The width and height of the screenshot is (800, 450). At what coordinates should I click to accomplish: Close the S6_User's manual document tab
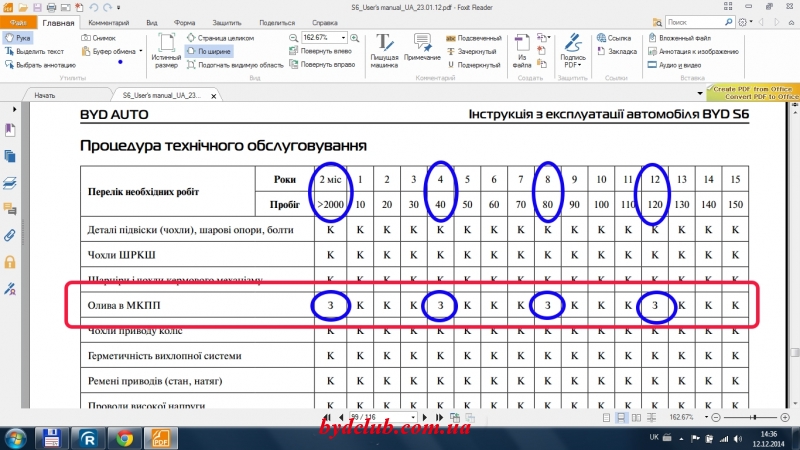[214, 96]
